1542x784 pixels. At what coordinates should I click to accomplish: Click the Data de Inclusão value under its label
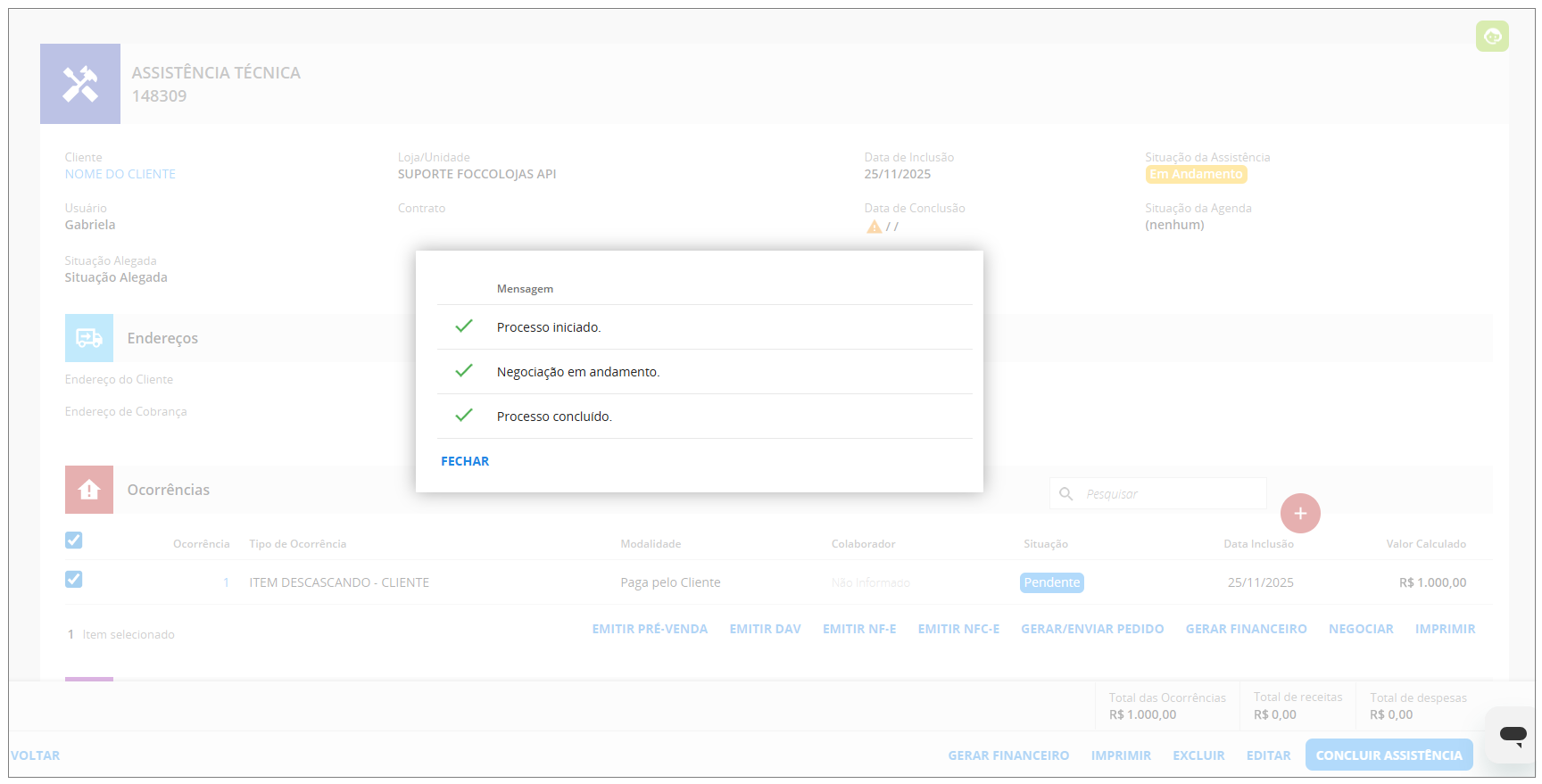pos(897,174)
